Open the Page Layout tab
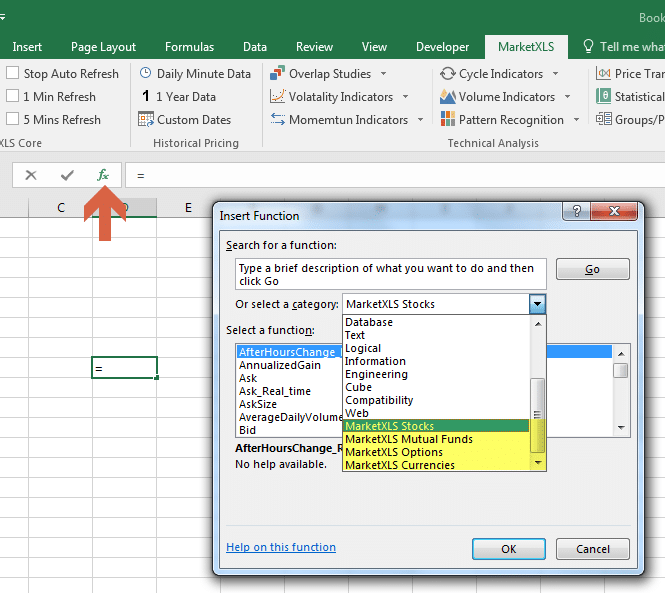This screenshot has width=665, height=593. (103, 47)
